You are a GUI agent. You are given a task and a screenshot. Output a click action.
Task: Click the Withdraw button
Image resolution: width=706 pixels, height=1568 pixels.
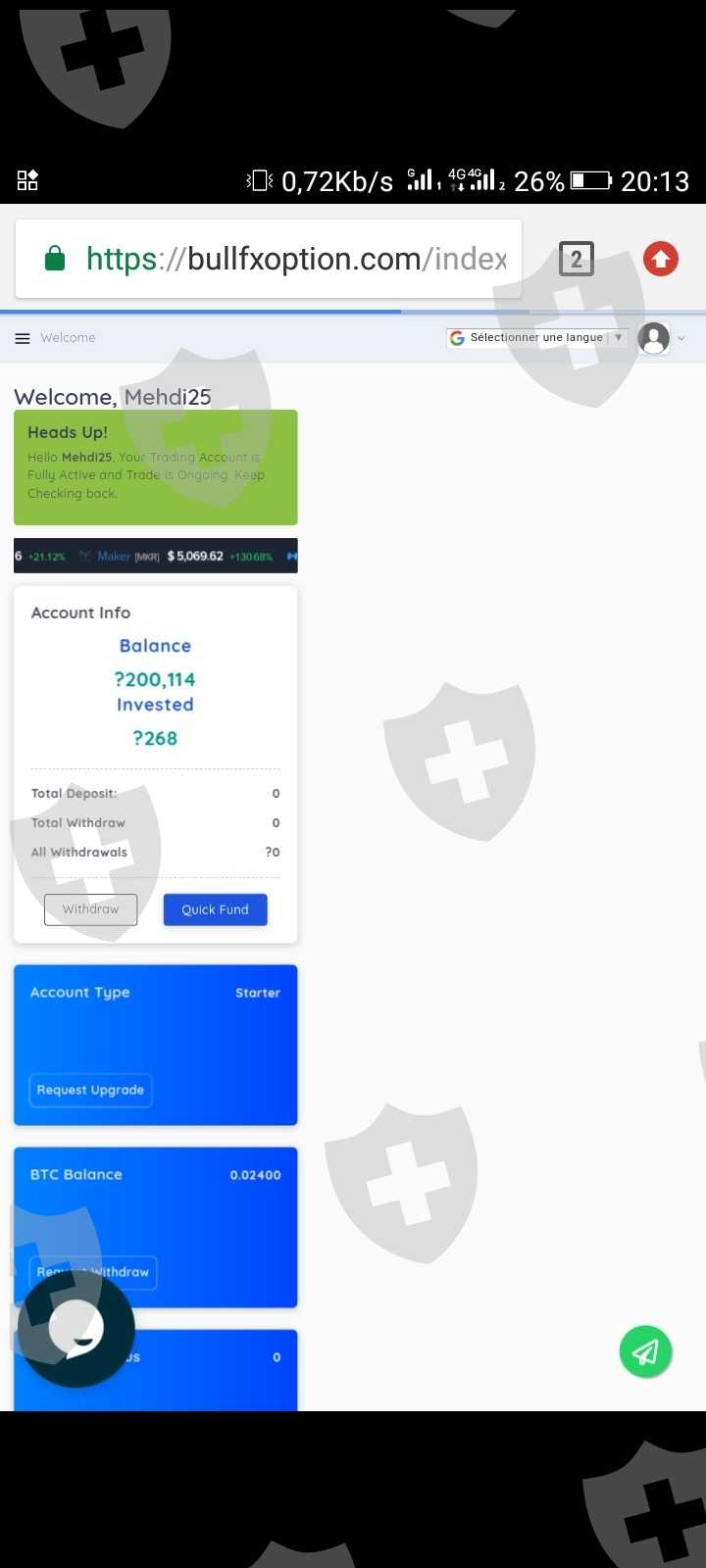click(x=90, y=909)
